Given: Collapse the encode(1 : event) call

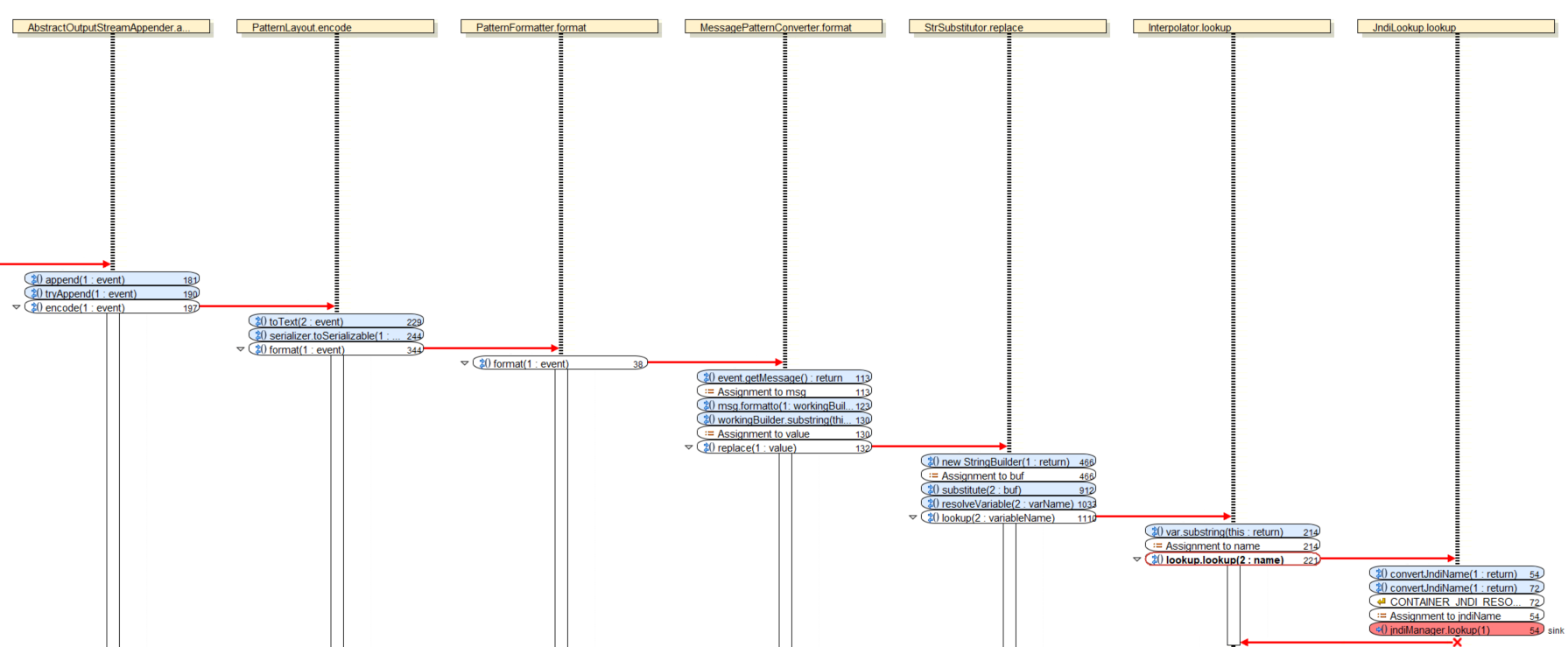Looking at the screenshot, I should pyautogui.click(x=16, y=307).
